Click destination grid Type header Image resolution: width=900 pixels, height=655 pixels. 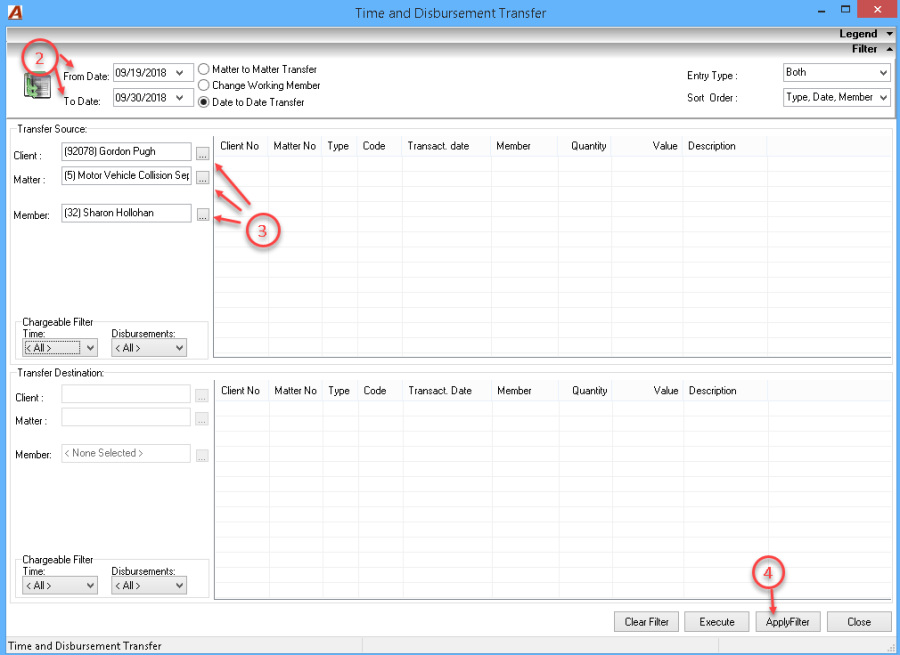(340, 390)
